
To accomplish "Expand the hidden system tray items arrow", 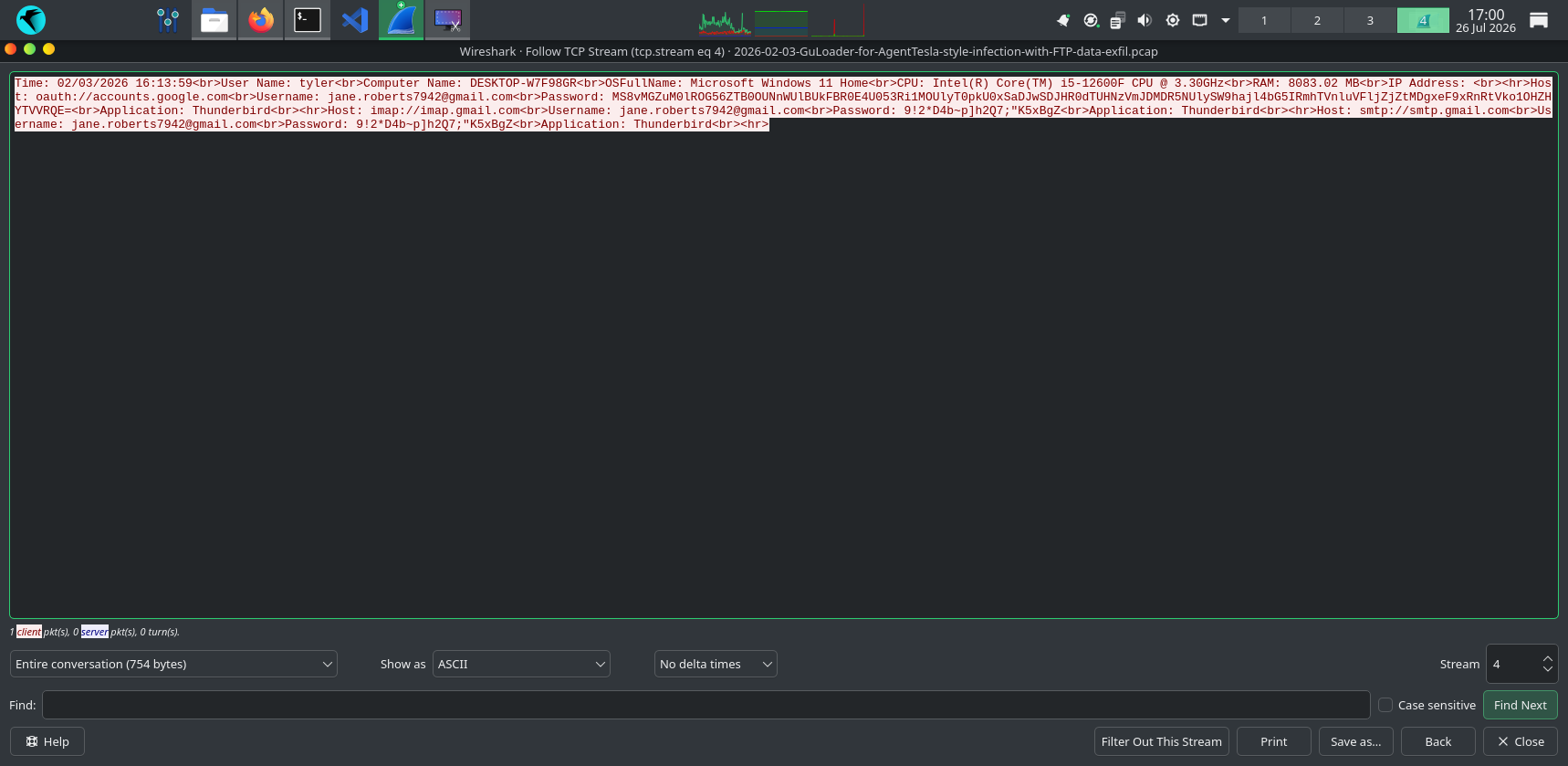I will click(x=1226, y=20).
